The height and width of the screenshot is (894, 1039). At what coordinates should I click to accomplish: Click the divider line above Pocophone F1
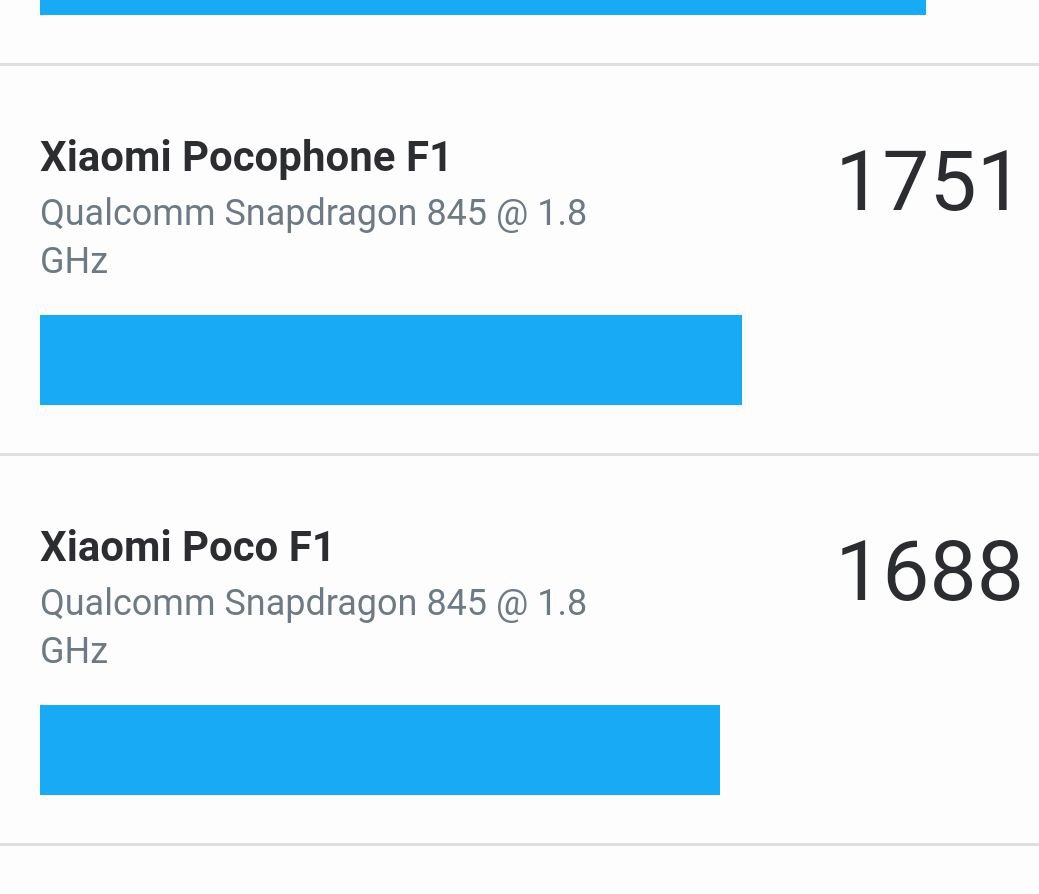coord(519,65)
